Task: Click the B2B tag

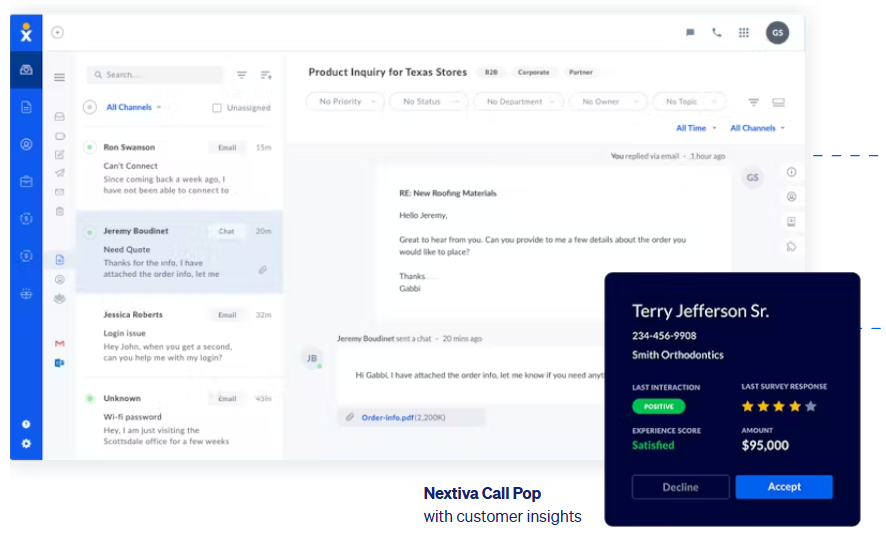Action: [491, 72]
